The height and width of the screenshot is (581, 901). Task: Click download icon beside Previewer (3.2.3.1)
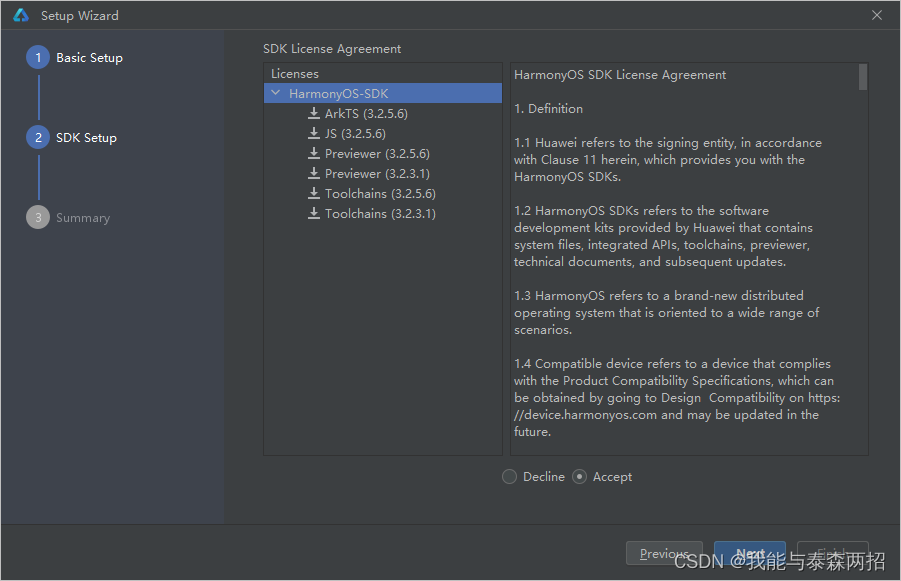coord(314,173)
